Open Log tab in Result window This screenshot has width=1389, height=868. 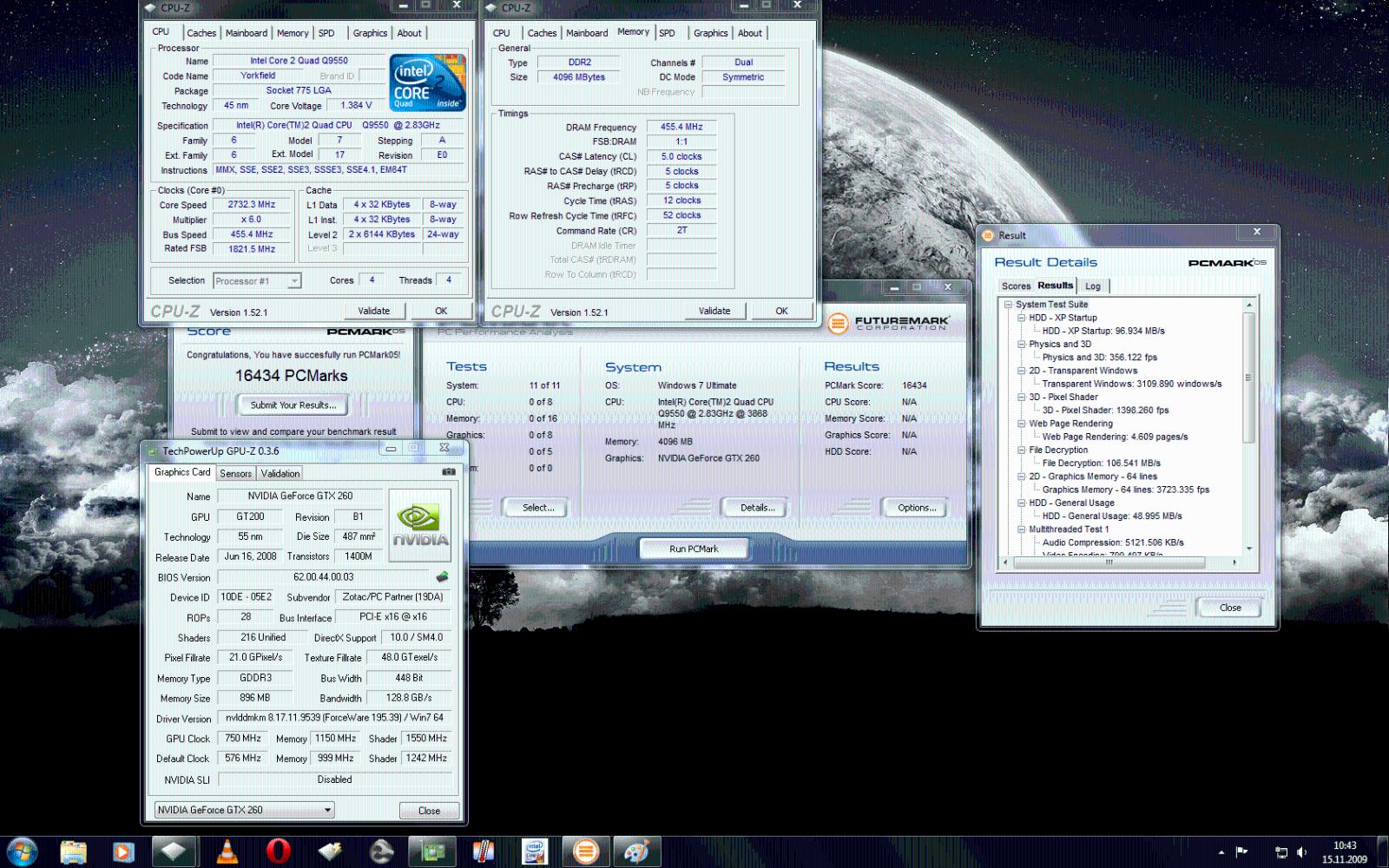[x=1093, y=286]
